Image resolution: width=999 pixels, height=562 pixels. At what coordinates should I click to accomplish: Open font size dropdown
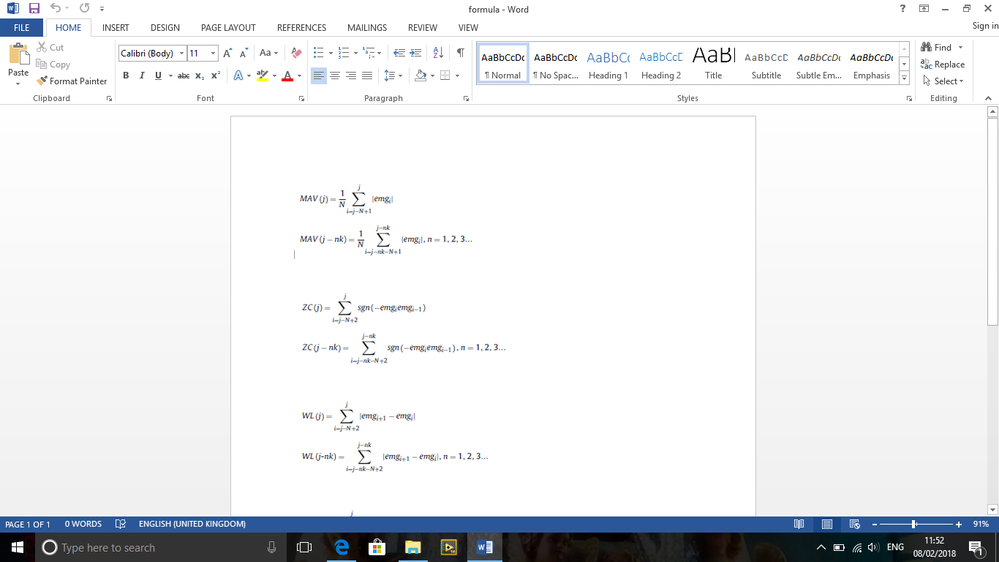tap(213, 54)
